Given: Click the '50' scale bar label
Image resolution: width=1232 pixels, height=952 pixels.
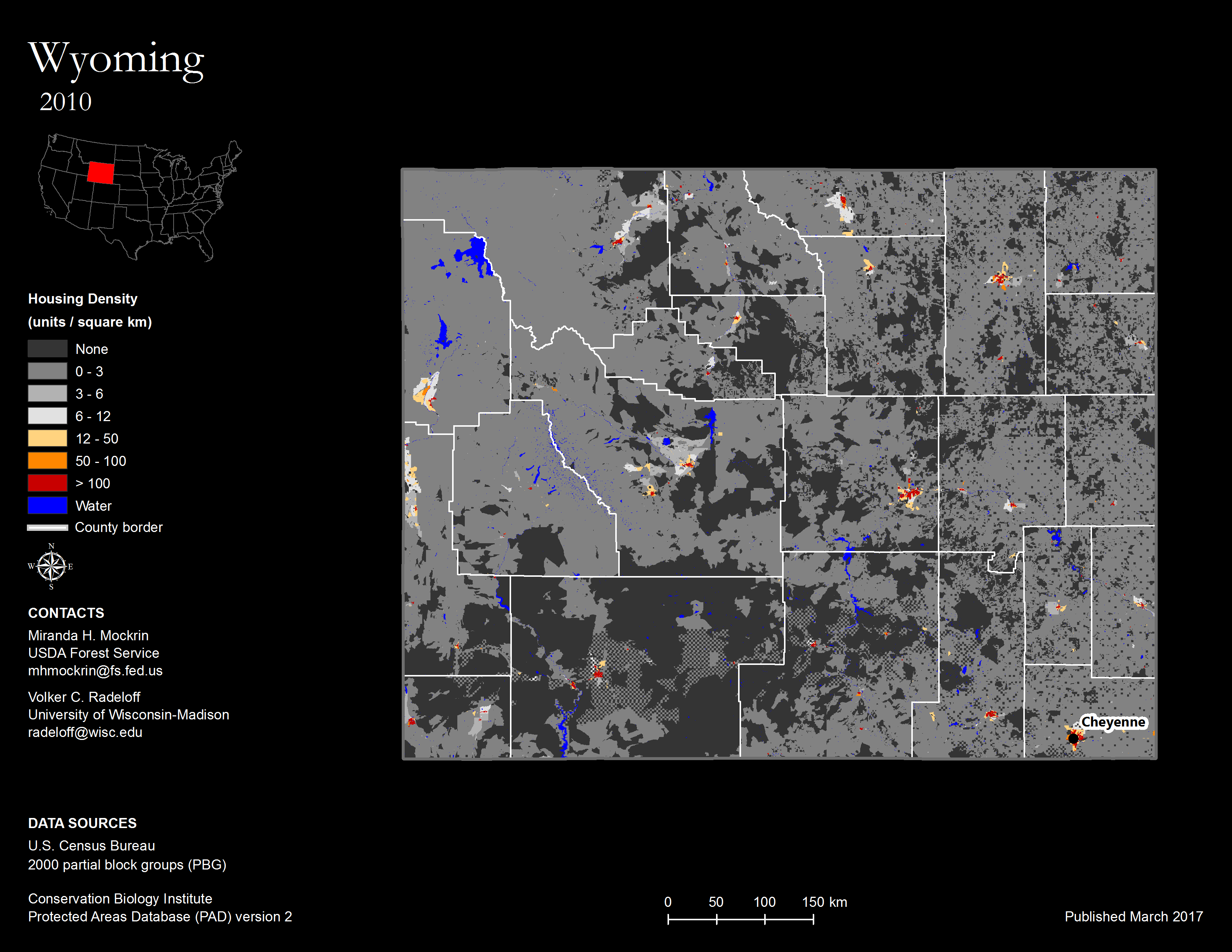Looking at the screenshot, I should coord(716,902).
